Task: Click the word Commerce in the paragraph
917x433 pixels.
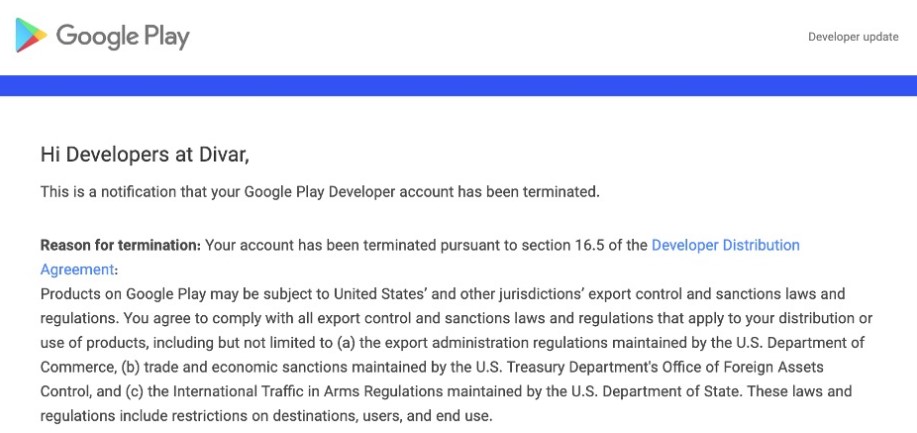Action: point(76,367)
